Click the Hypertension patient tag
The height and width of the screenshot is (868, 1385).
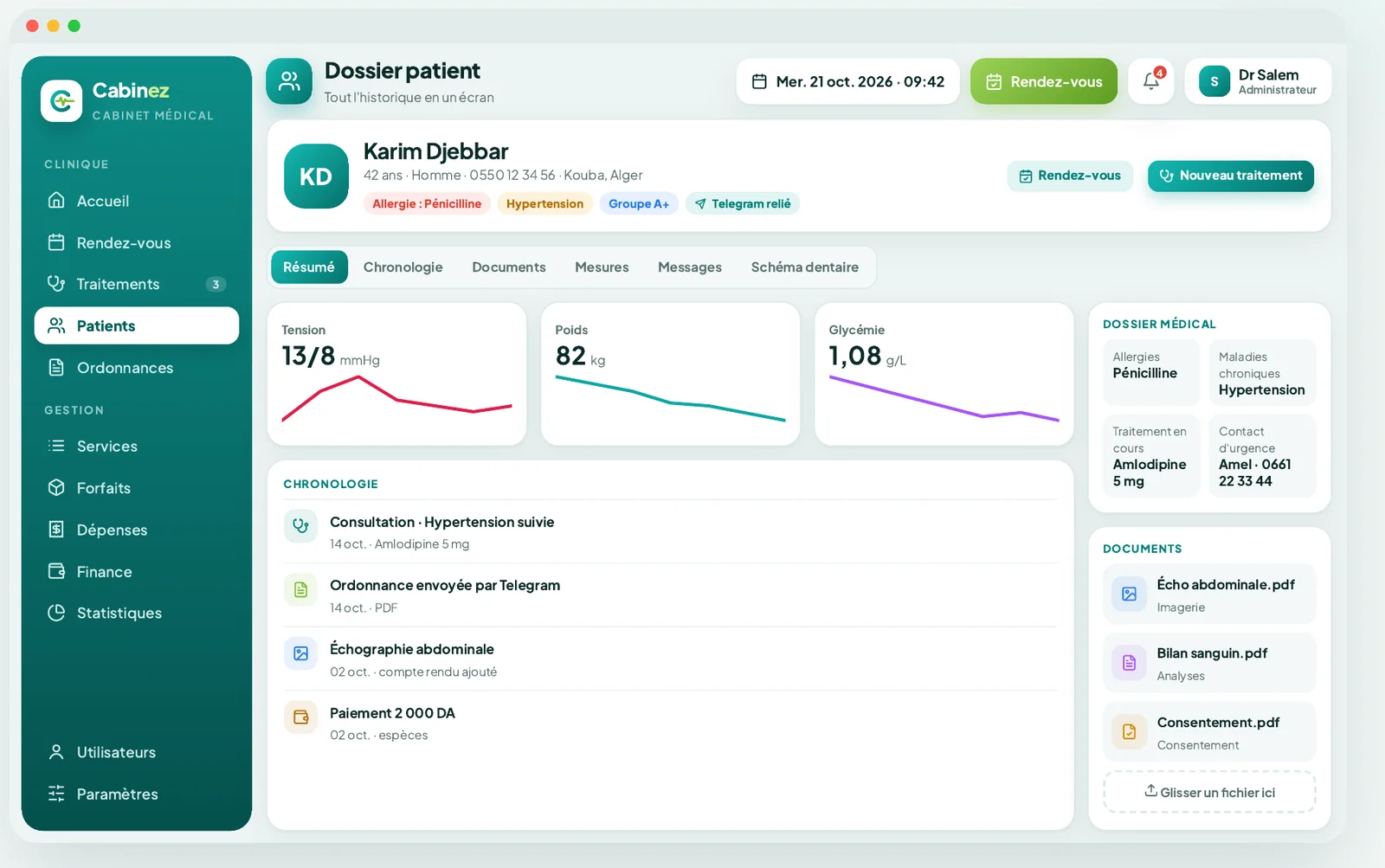click(x=544, y=203)
